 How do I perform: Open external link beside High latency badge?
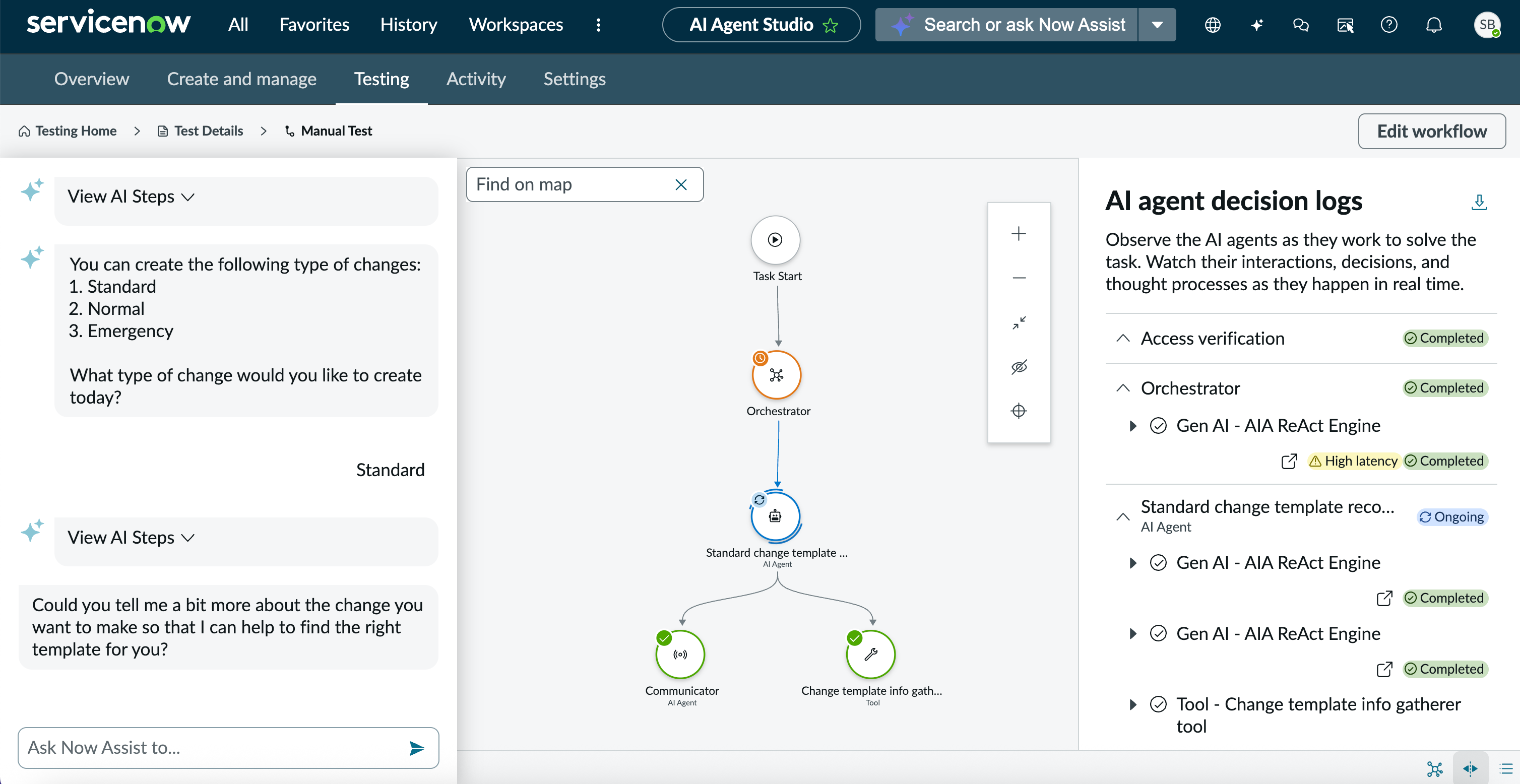(1289, 461)
